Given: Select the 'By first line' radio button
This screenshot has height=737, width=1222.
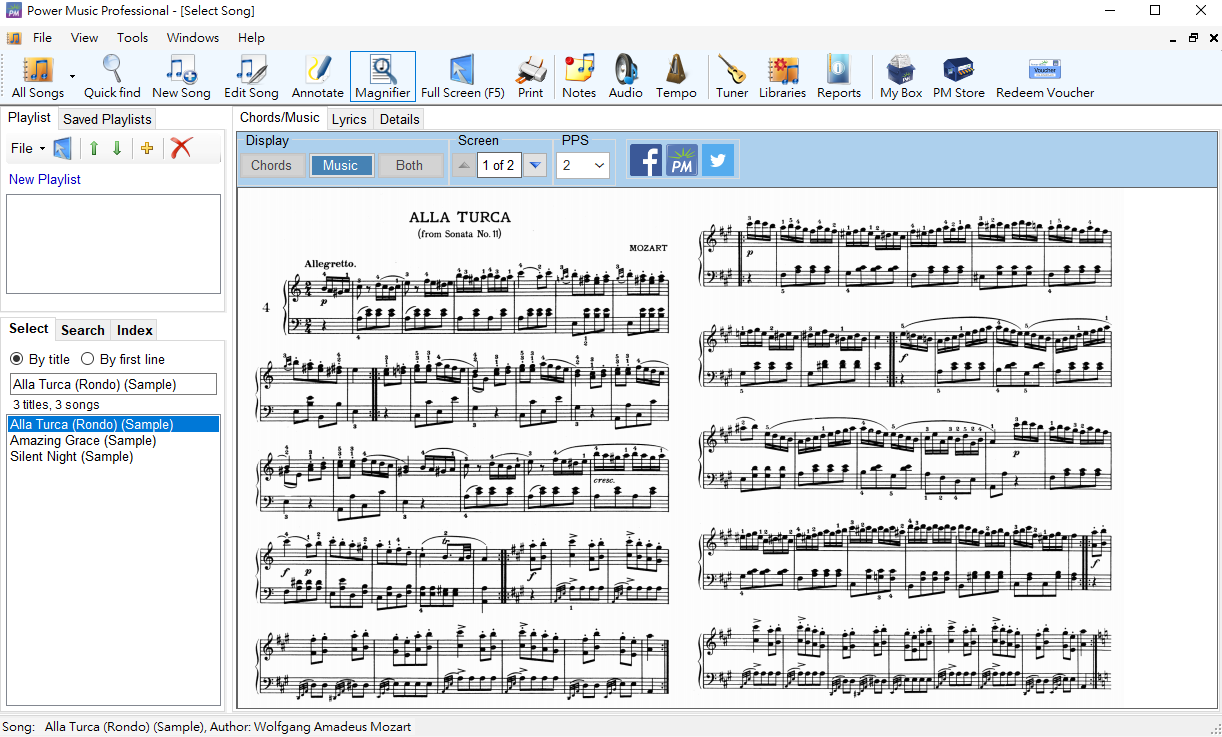Looking at the screenshot, I should pos(88,359).
